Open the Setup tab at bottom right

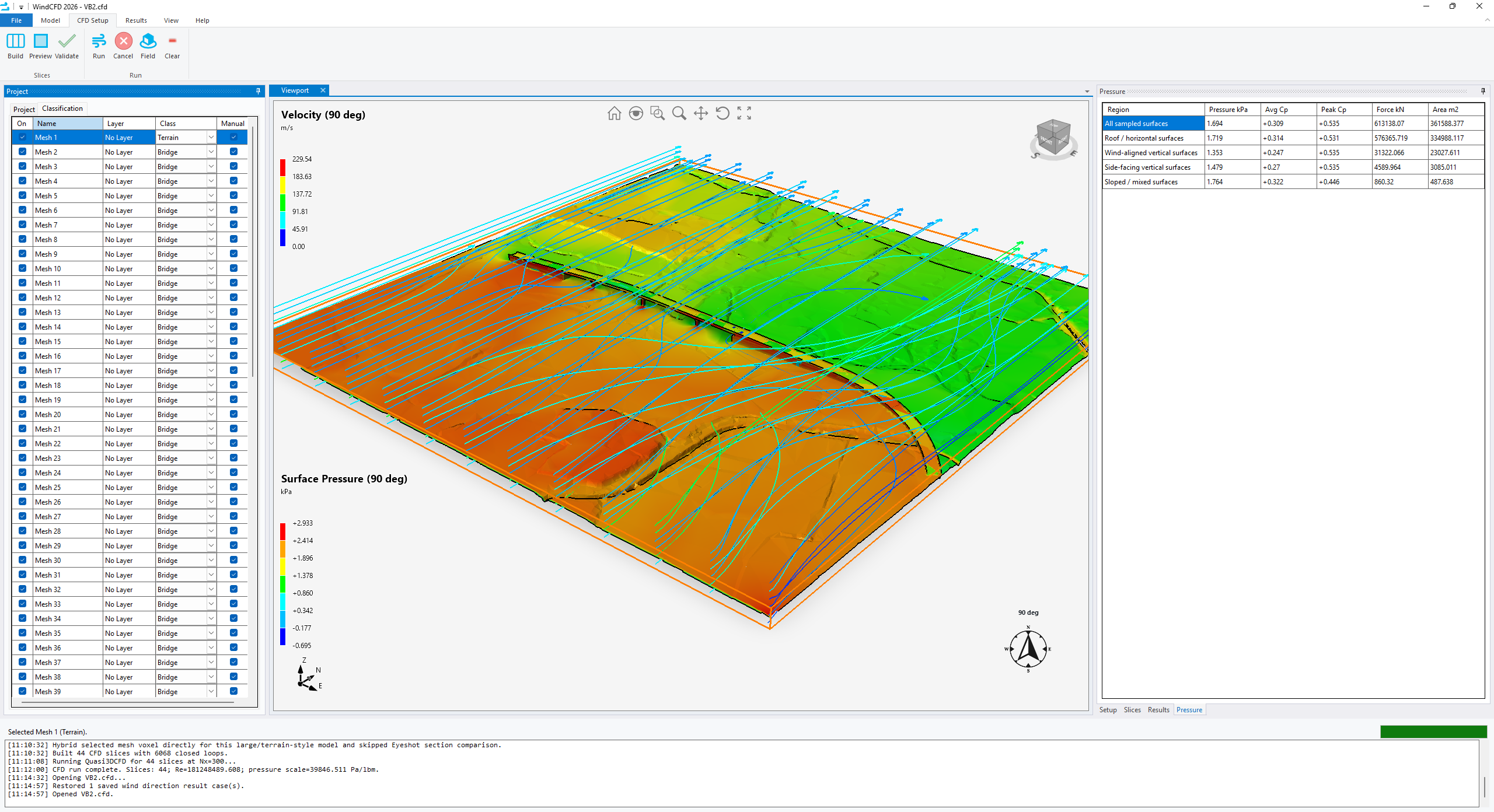click(x=1108, y=710)
